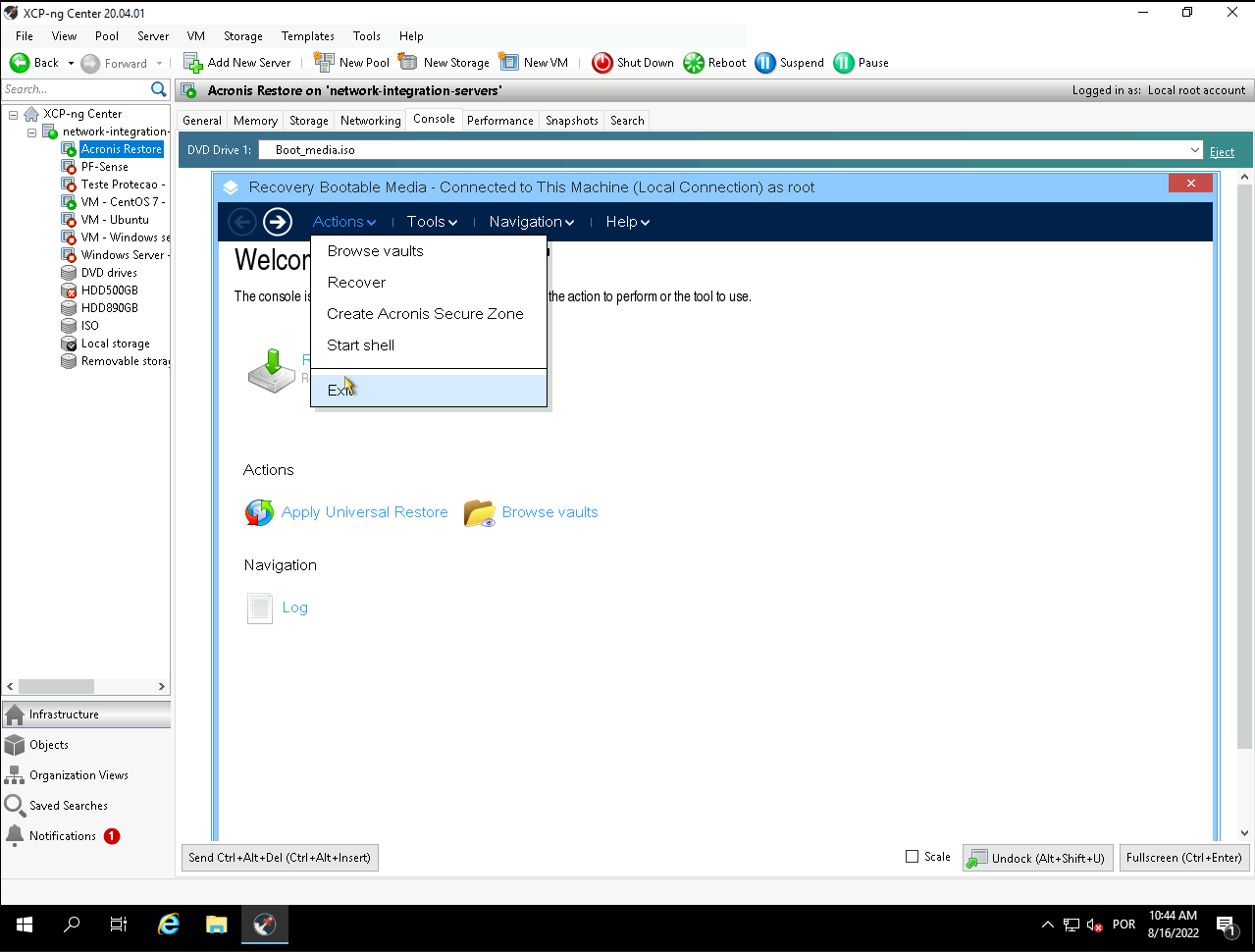Click the New Storage toolbar icon

click(x=407, y=62)
